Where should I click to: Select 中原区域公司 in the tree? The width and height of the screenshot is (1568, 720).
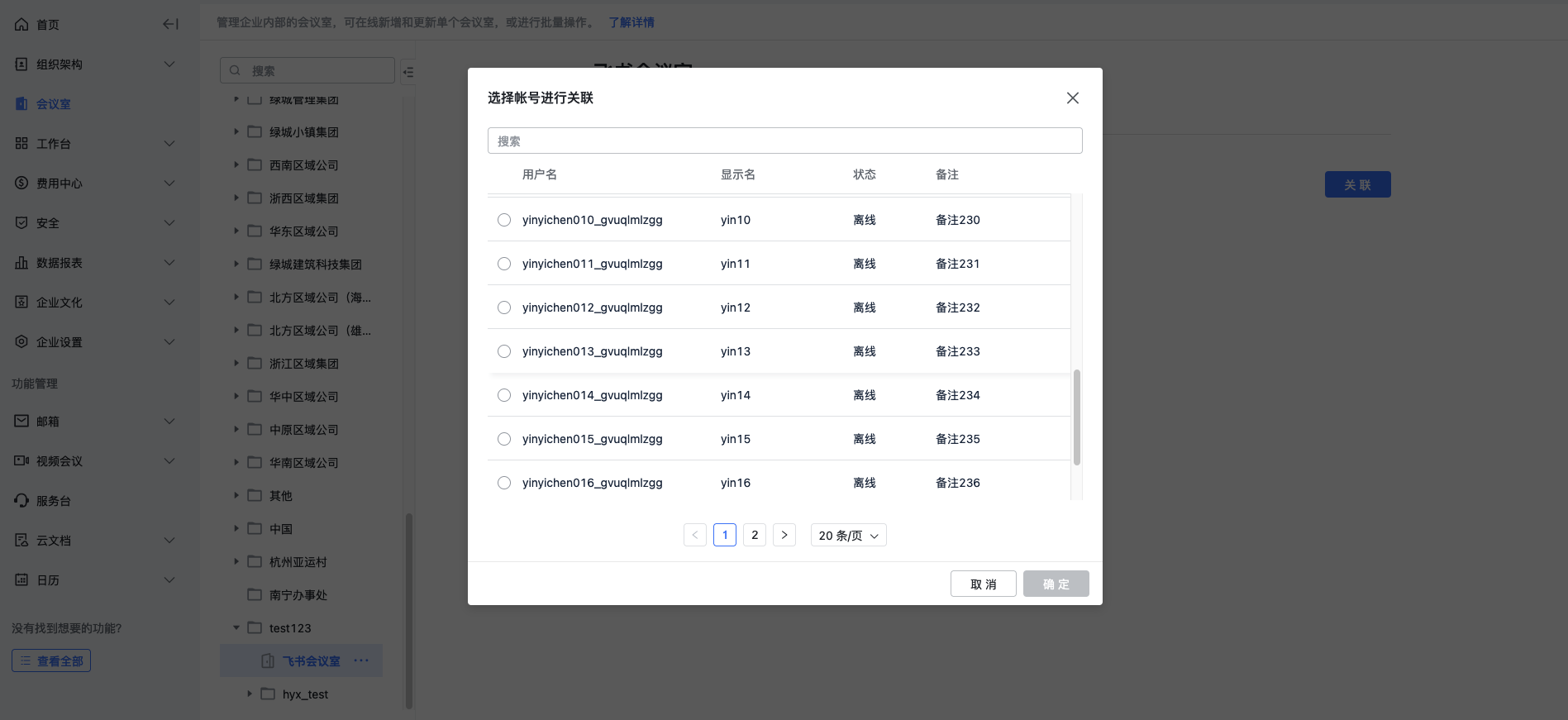(x=304, y=430)
